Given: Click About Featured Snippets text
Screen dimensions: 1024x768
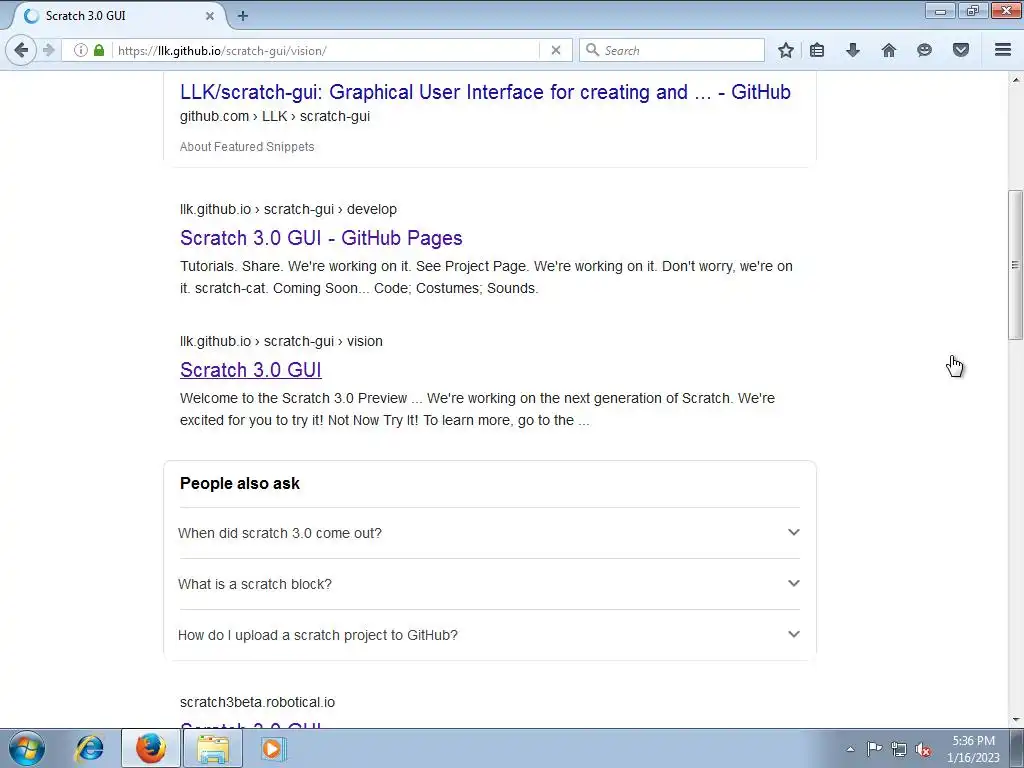Looking at the screenshot, I should tap(247, 147).
